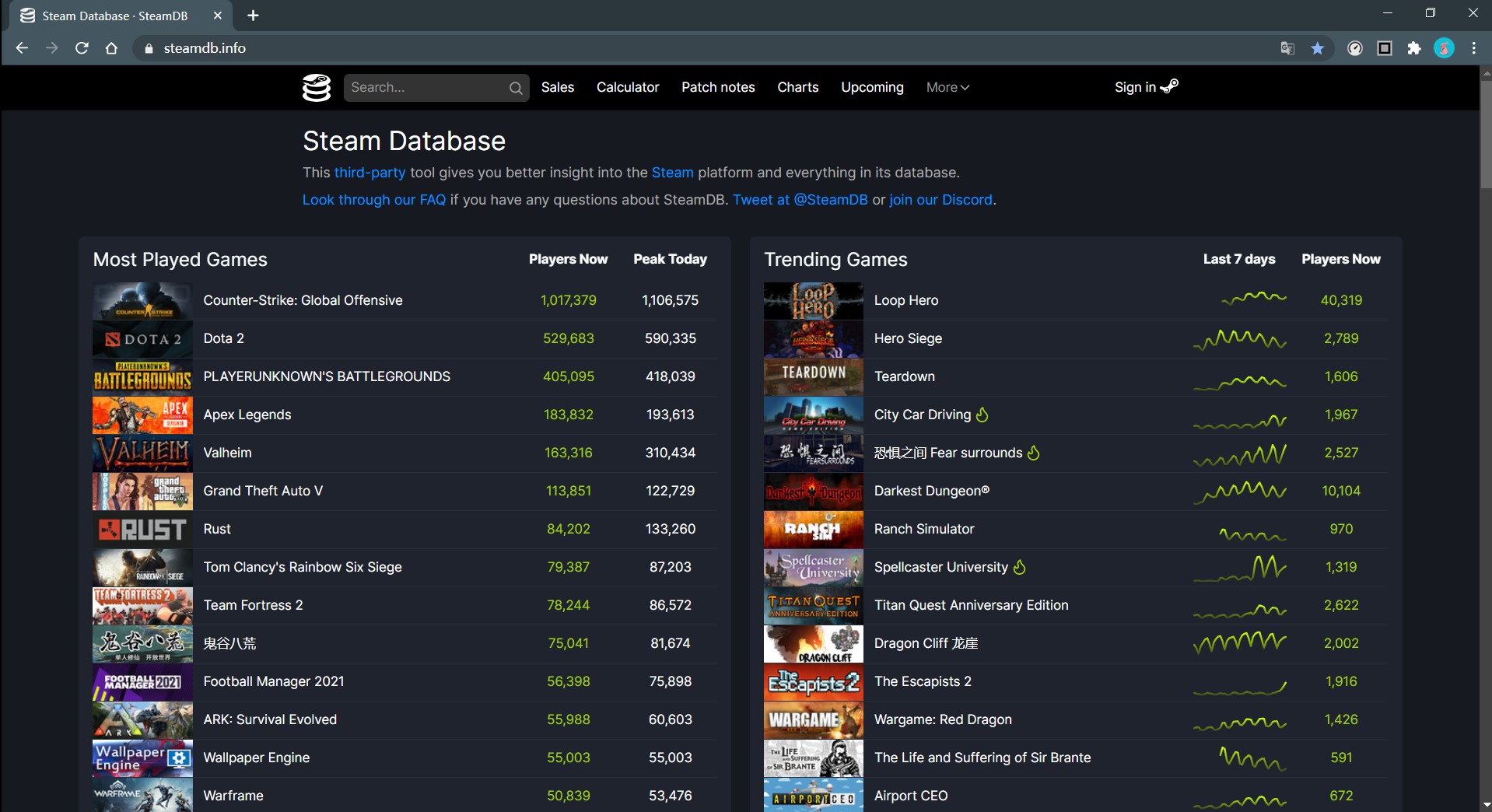Open the Chrome three-dot menu

point(1474,48)
